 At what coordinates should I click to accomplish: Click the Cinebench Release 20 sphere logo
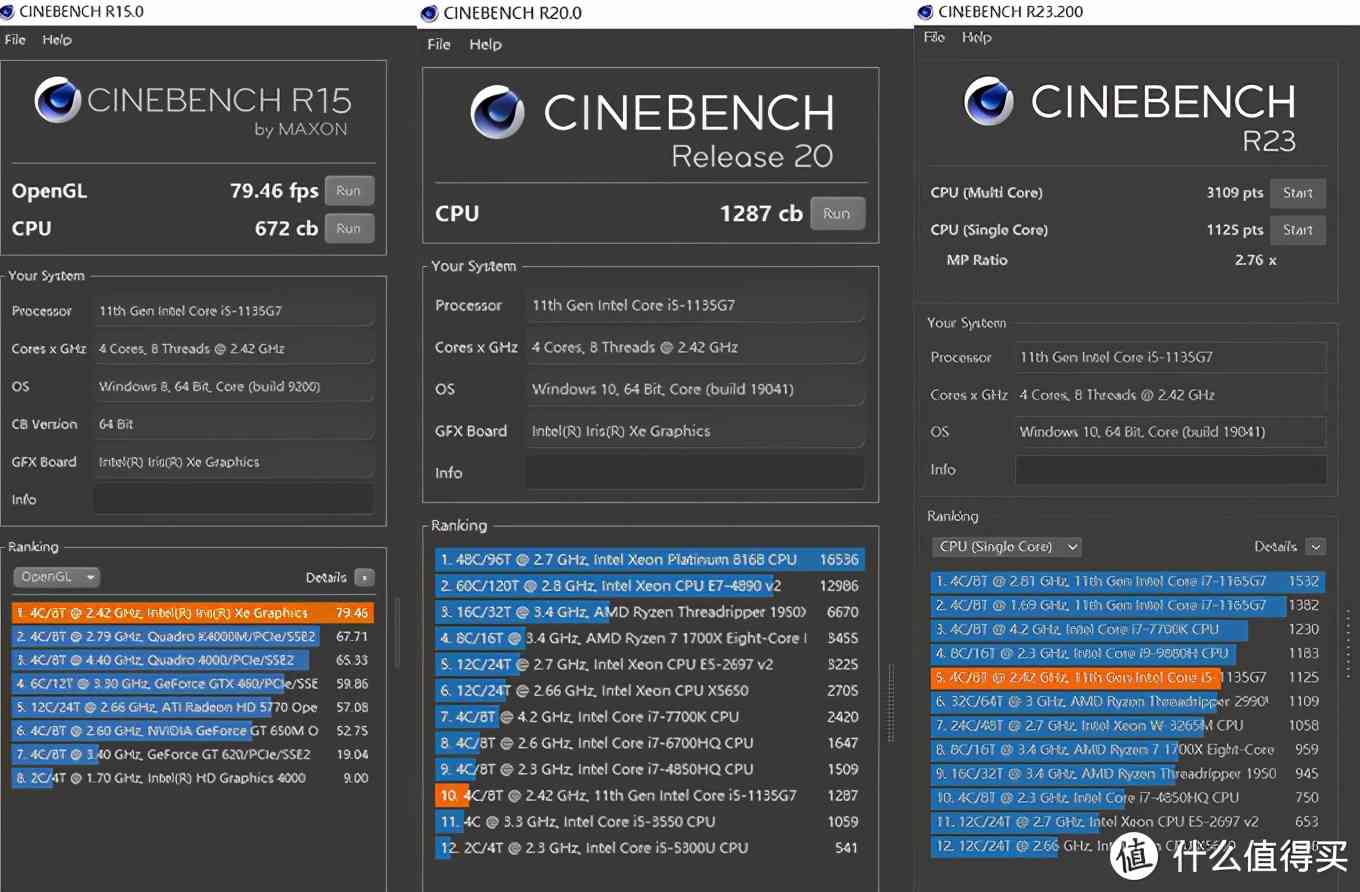(498, 112)
